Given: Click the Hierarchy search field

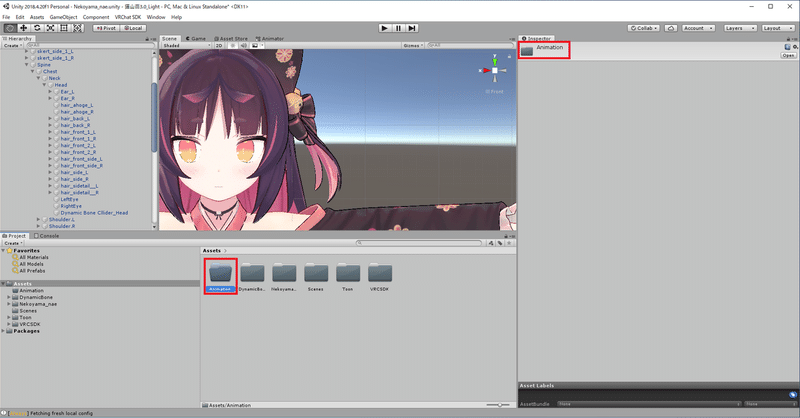Looking at the screenshot, I should (x=91, y=45).
